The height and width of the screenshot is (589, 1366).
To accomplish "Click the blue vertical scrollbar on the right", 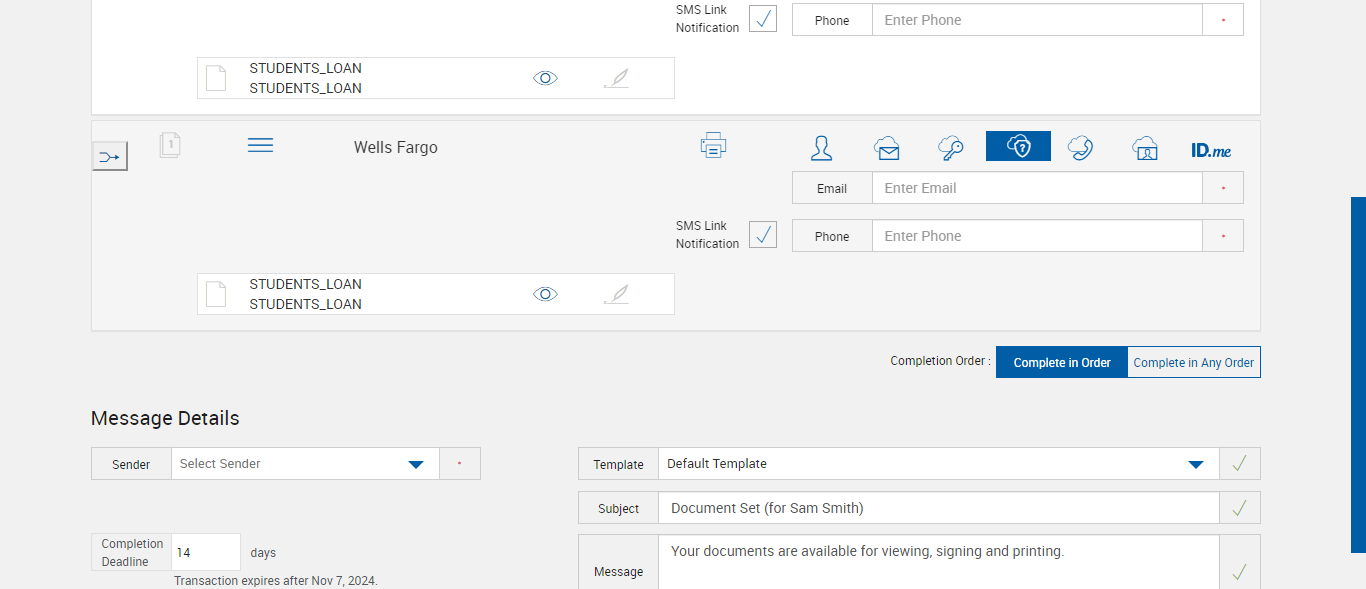I will (x=1358, y=374).
